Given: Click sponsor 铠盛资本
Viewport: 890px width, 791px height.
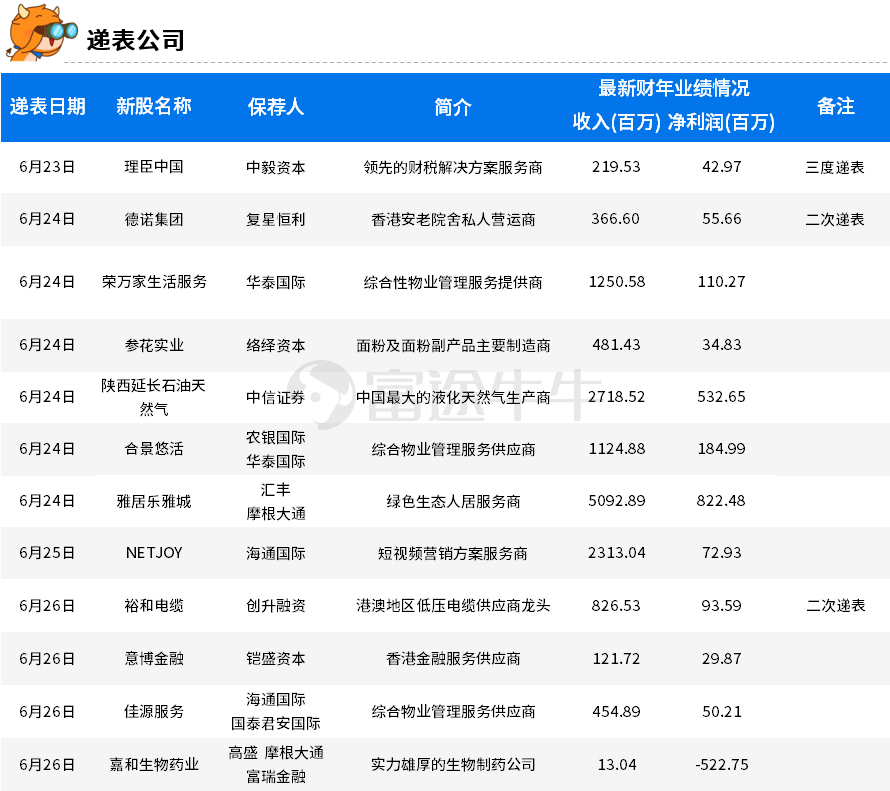Looking at the screenshot, I should 276,659.
